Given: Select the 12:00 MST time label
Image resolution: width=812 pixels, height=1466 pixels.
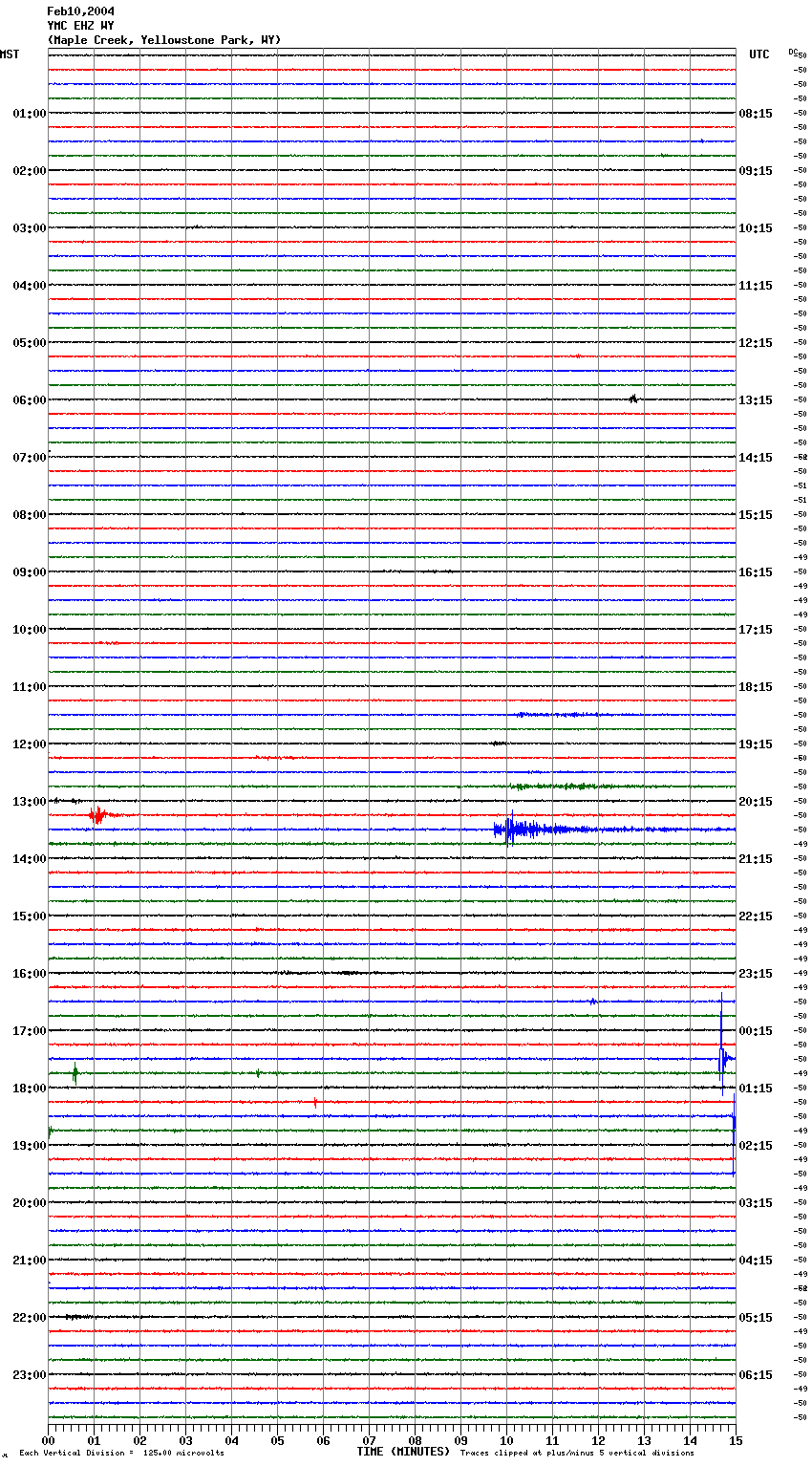Looking at the screenshot, I should click(x=30, y=744).
